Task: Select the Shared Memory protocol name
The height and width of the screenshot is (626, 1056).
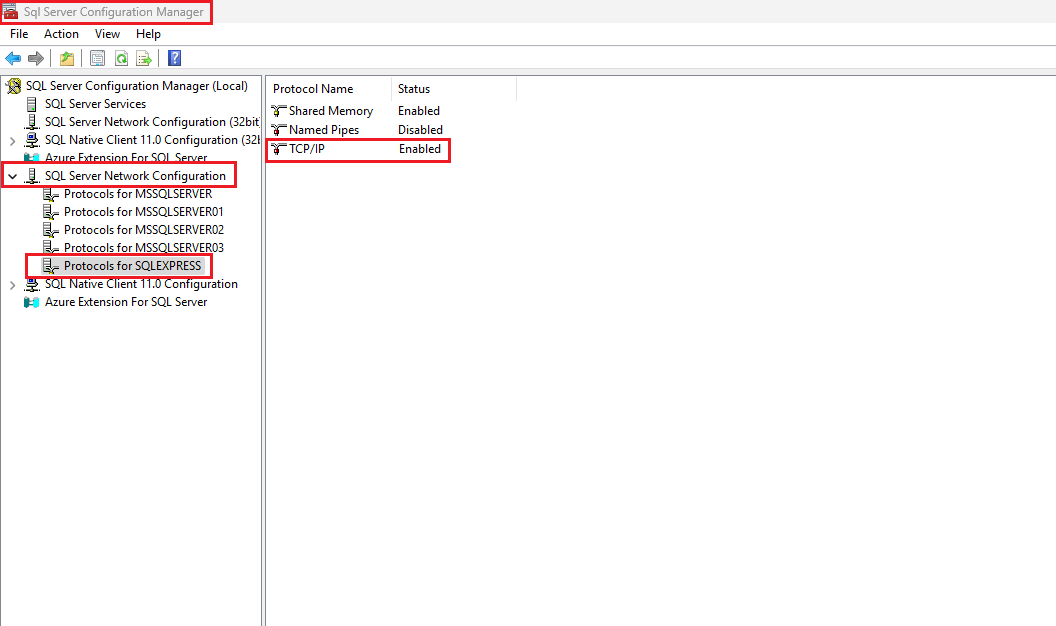Action: click(331, 110)
